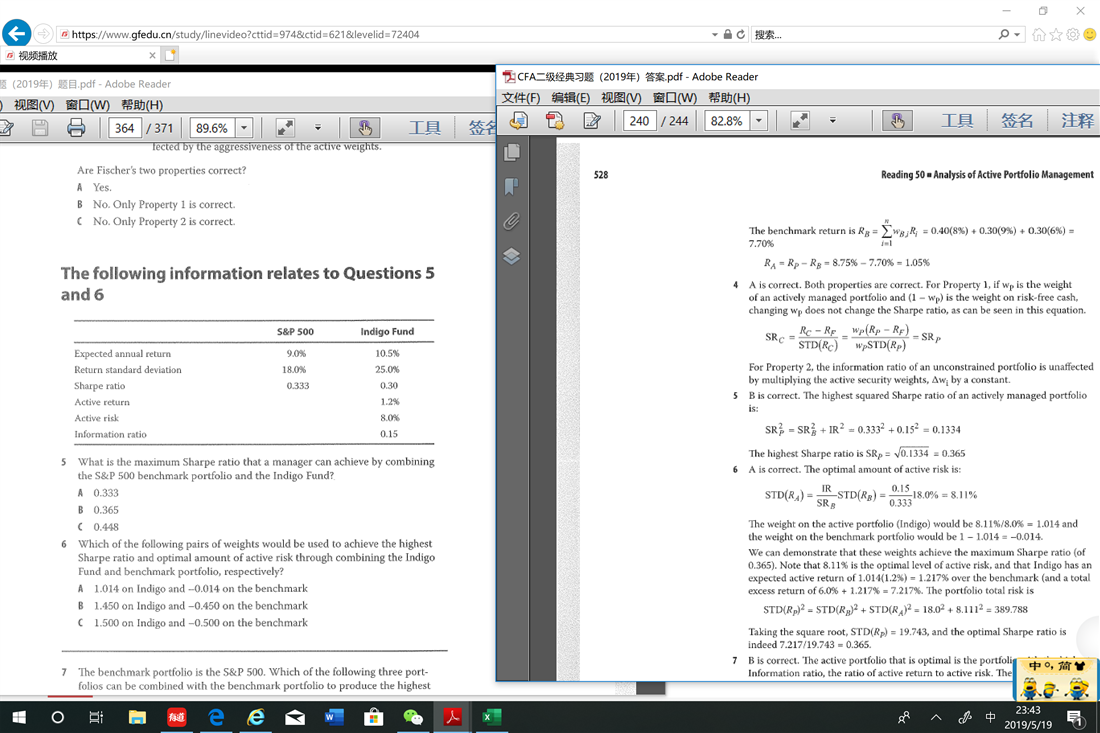Image resolution: width=1100 pixels, height=733 pixels.
Task: Click the save icon in 题目 Adobe Reader
Action: (x=40, y=128)
